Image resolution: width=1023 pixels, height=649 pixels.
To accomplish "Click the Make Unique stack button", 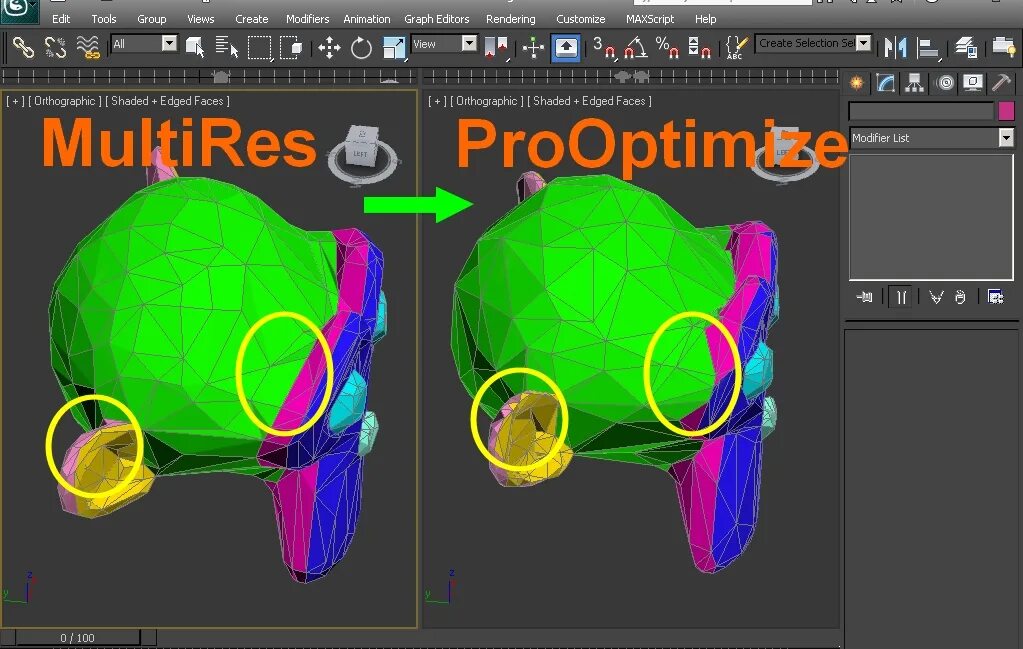I will (936, 297).
